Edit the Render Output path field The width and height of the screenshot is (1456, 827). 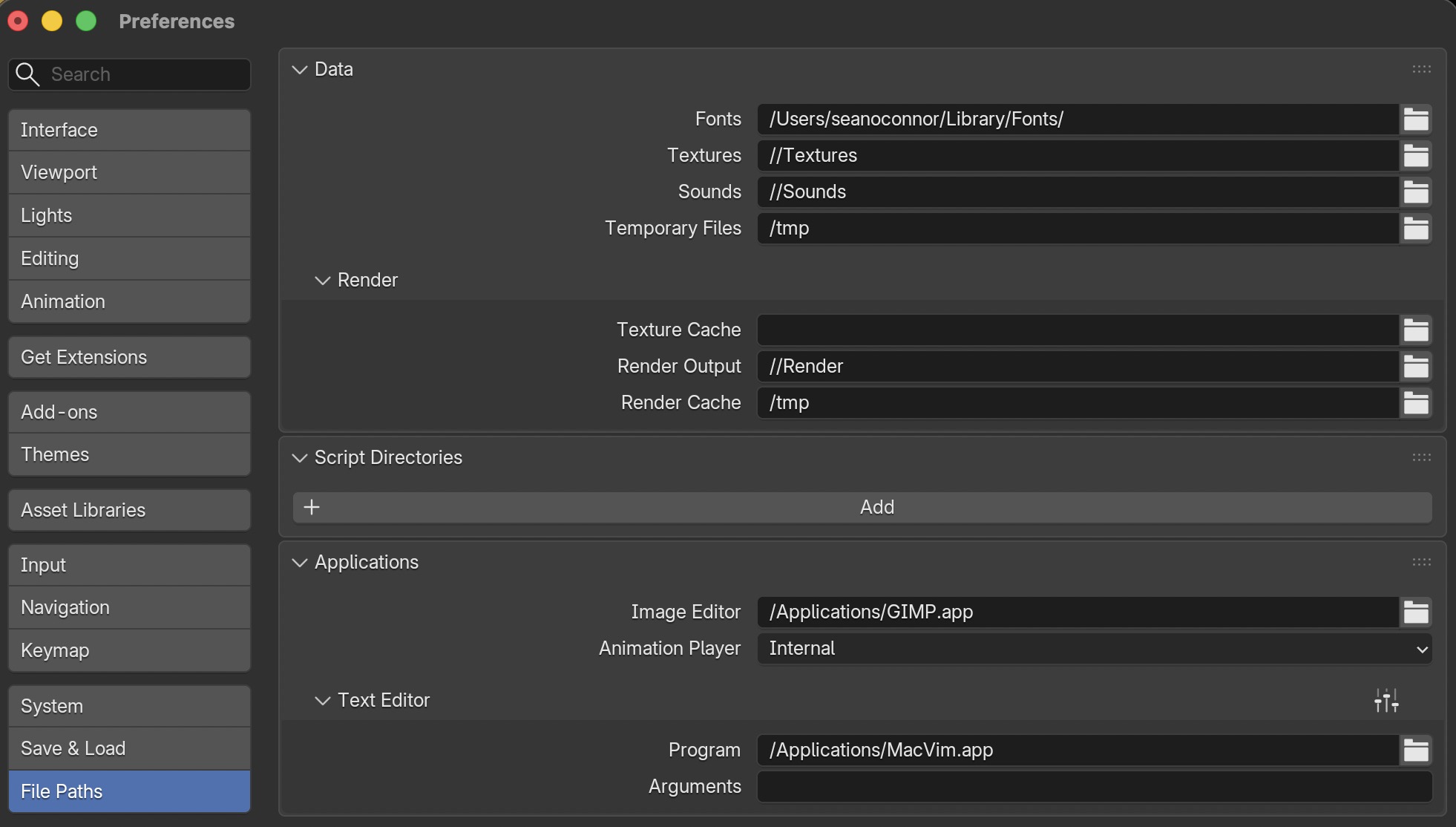pos(1078,366)
